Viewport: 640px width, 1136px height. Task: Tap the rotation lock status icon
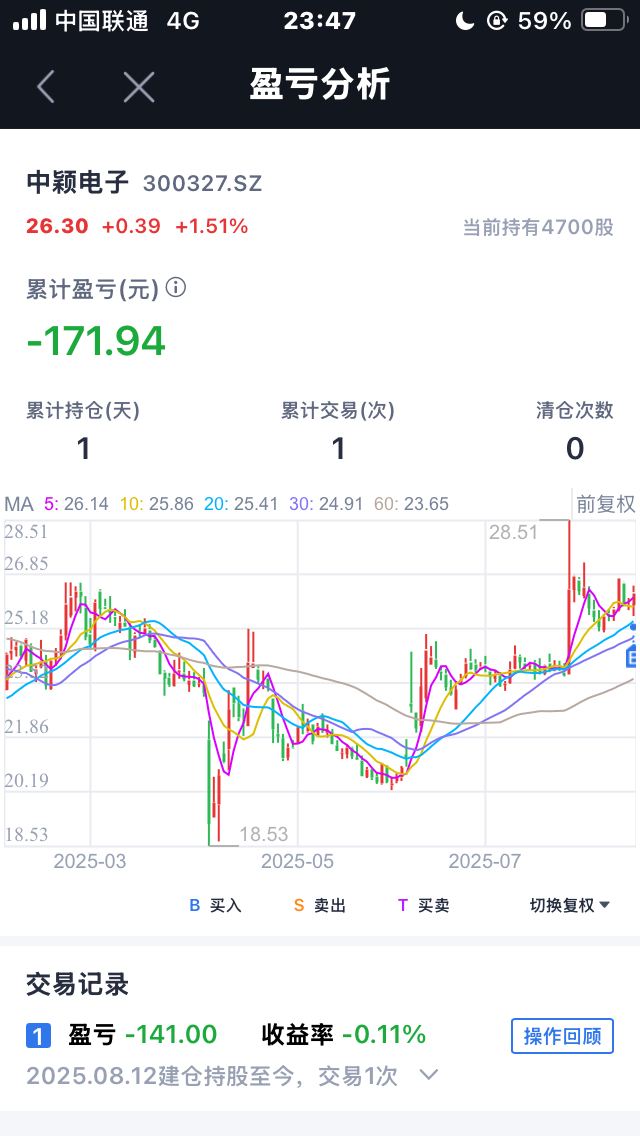coord(496,20)
